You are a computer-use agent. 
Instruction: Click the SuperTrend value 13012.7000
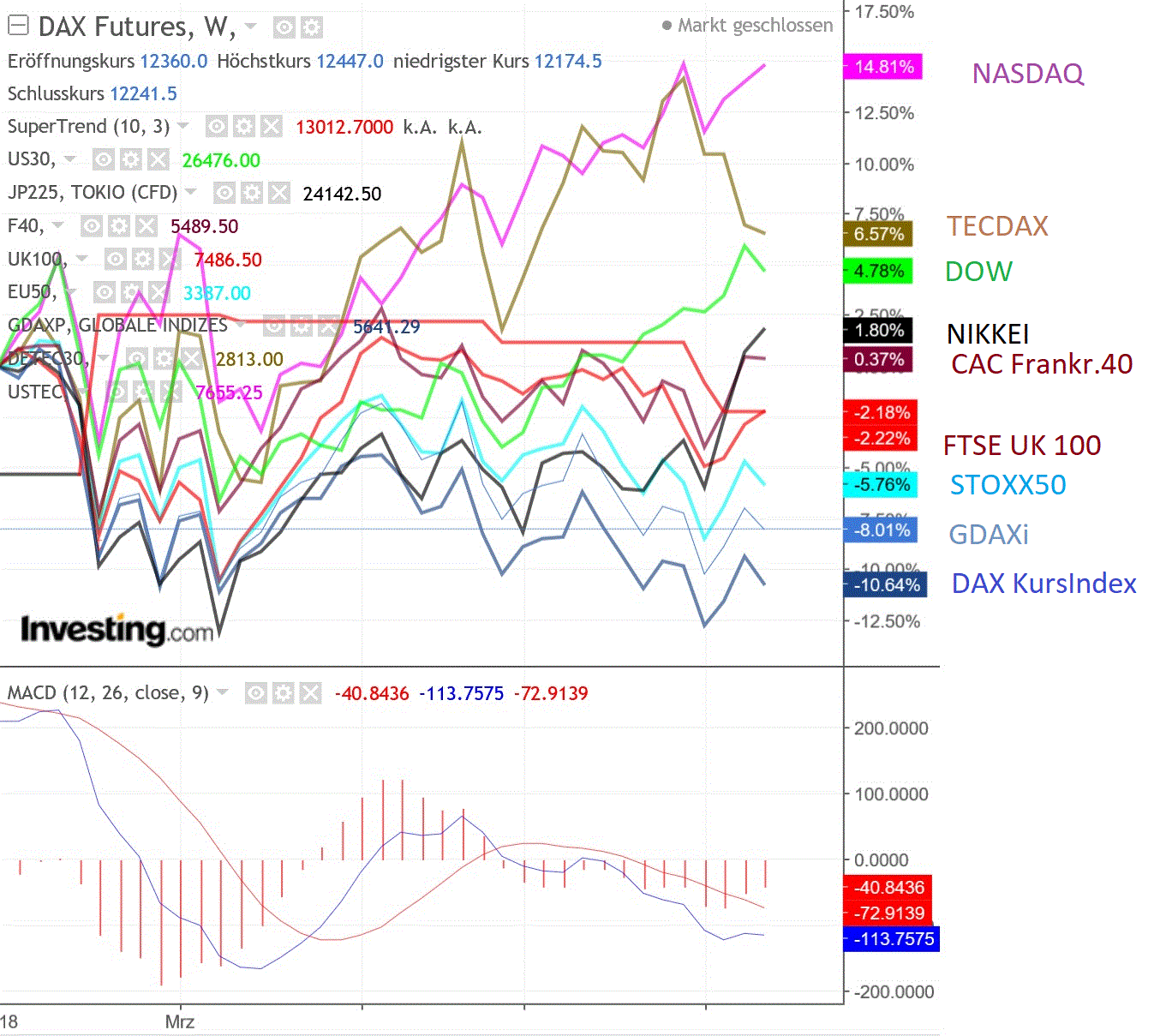[x=344, y=128]
